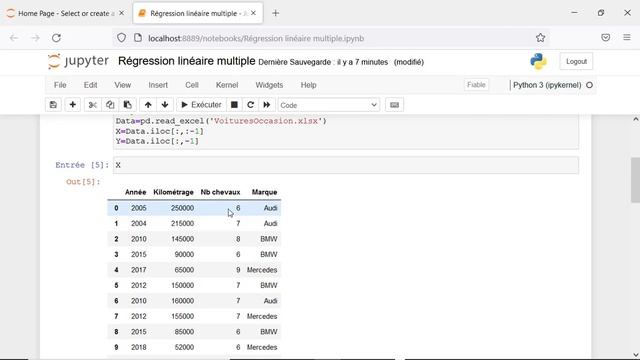Click the shield tracking protection icon

tap(121, 38)
